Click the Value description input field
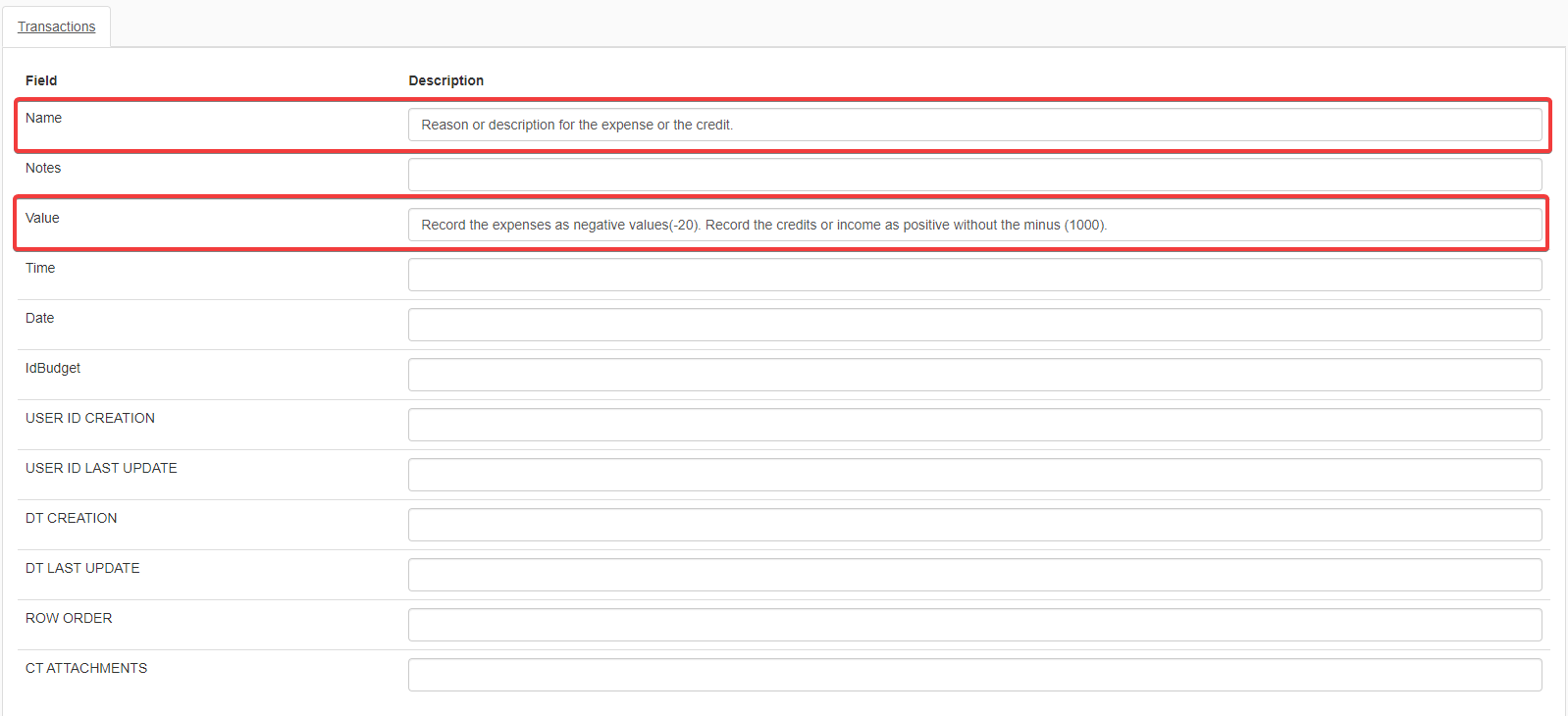Screen dimensions: 1568x716 click(973, 225)
